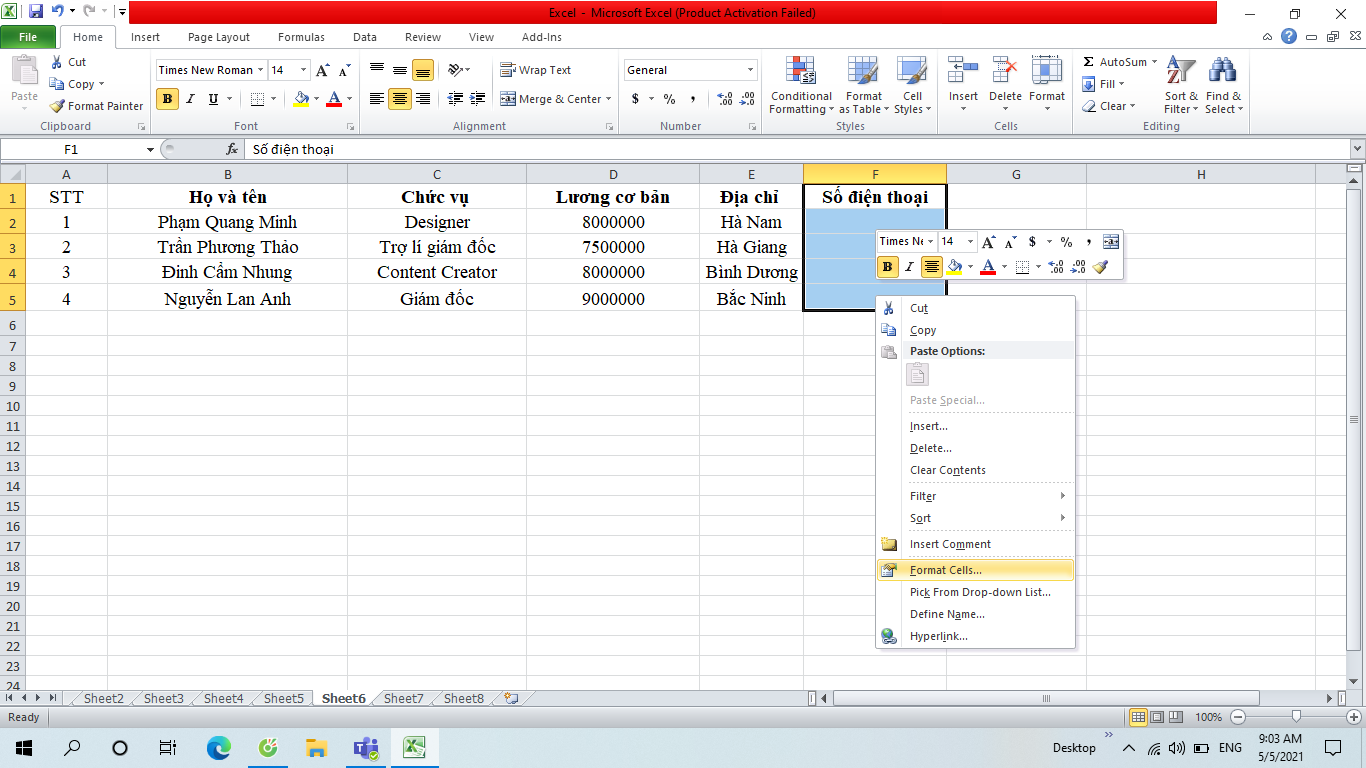
Task: Open the Sort & Filter menu
Action: 1181,86
